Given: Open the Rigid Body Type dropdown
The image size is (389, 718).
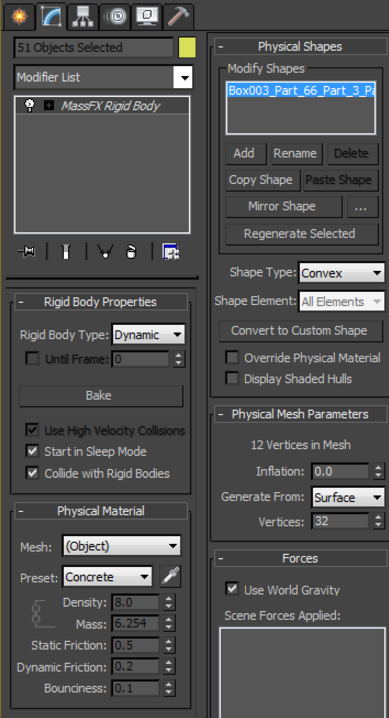Looking at the screenshot, I should (x=148, y=335).
